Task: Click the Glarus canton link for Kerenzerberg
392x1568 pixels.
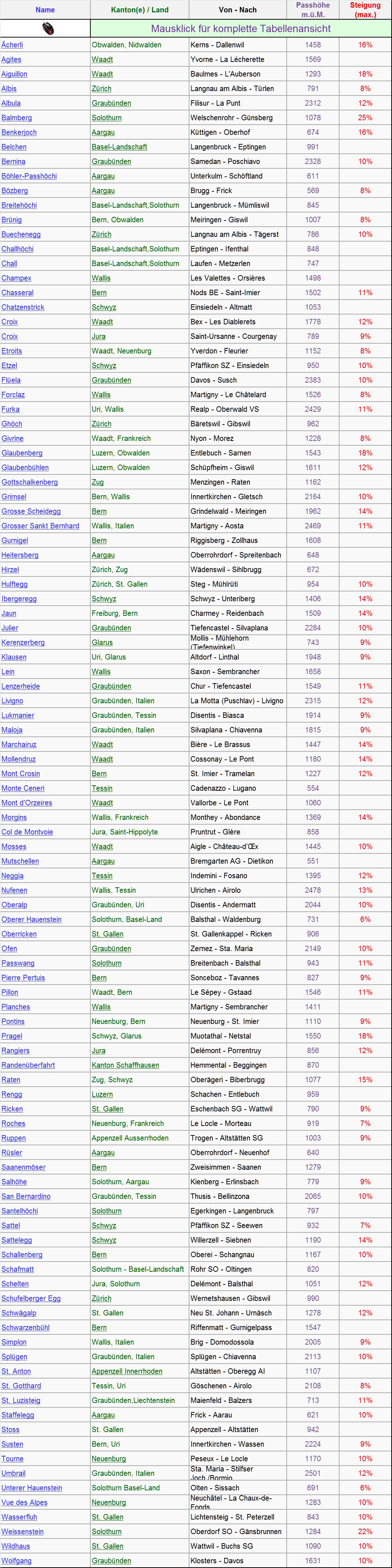Action: [x=102, y=643]
